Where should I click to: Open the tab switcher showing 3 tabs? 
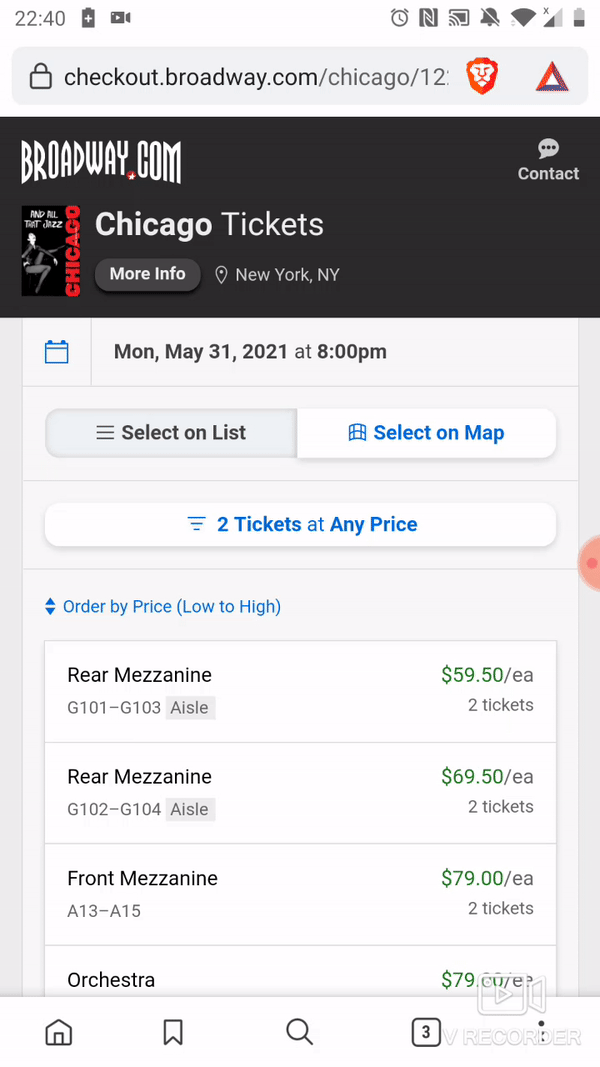pos(426,1032)
